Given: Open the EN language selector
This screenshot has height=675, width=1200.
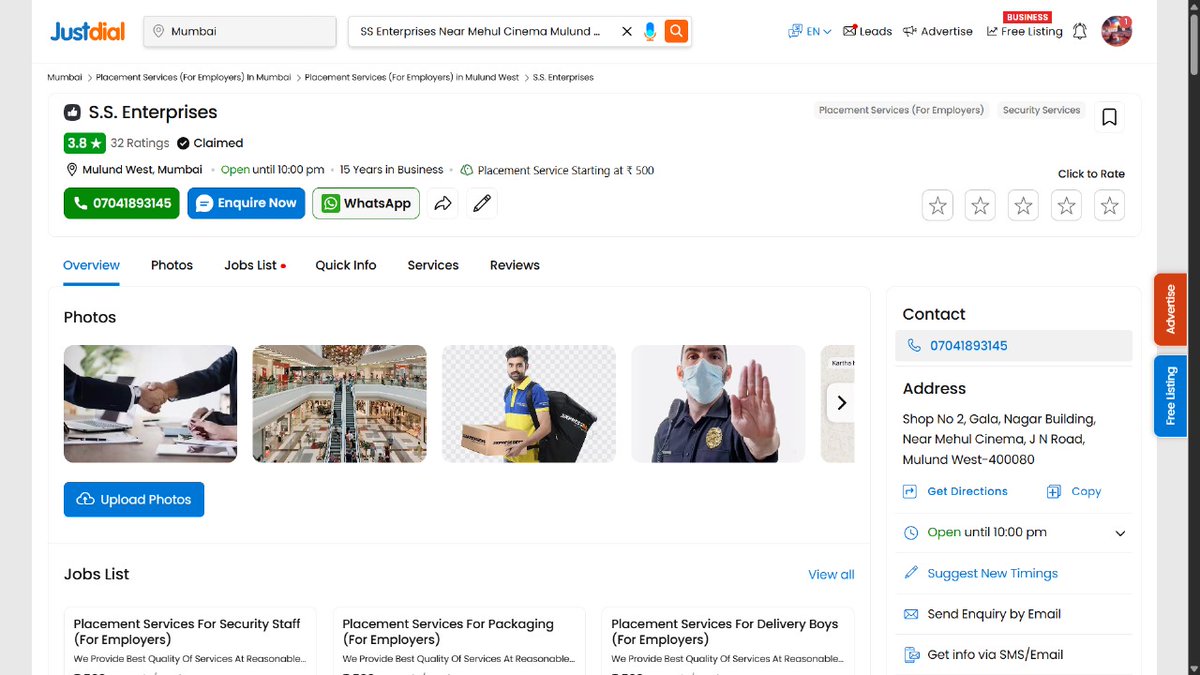Looking at the screenshot, I should tap(810, 31).
